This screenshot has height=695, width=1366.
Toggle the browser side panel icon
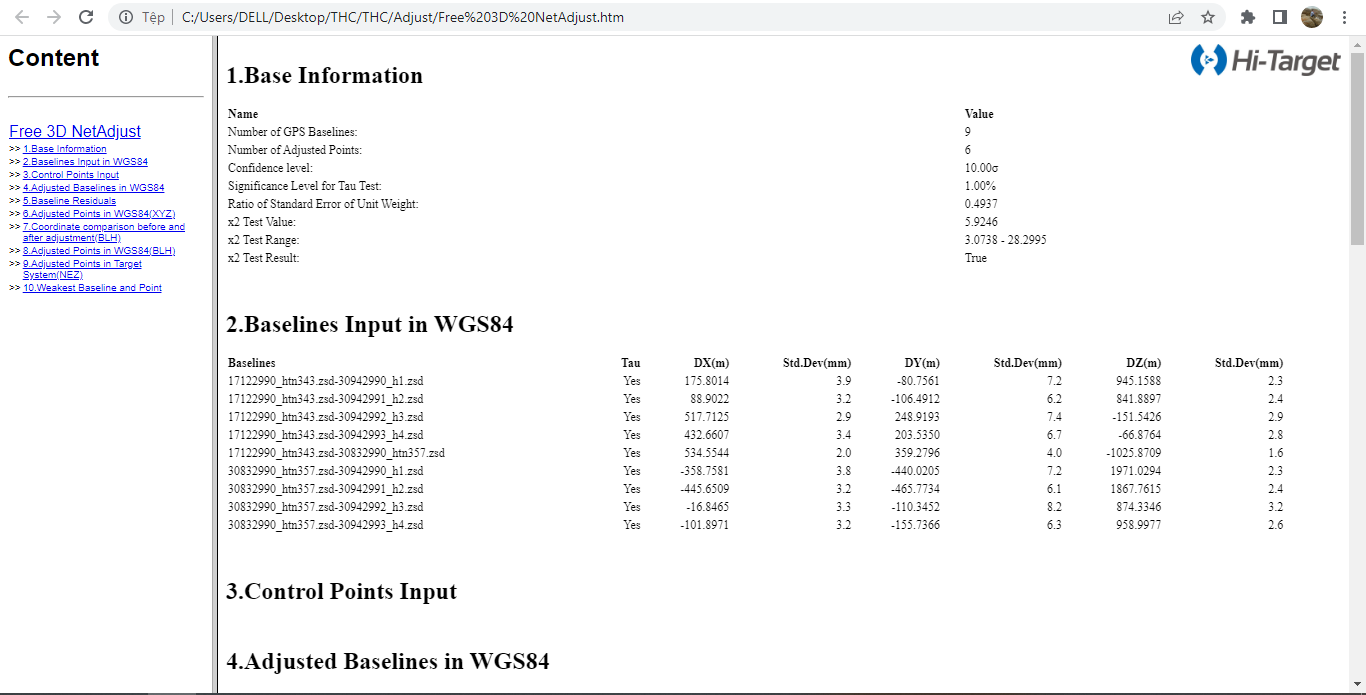[1280, 17]
